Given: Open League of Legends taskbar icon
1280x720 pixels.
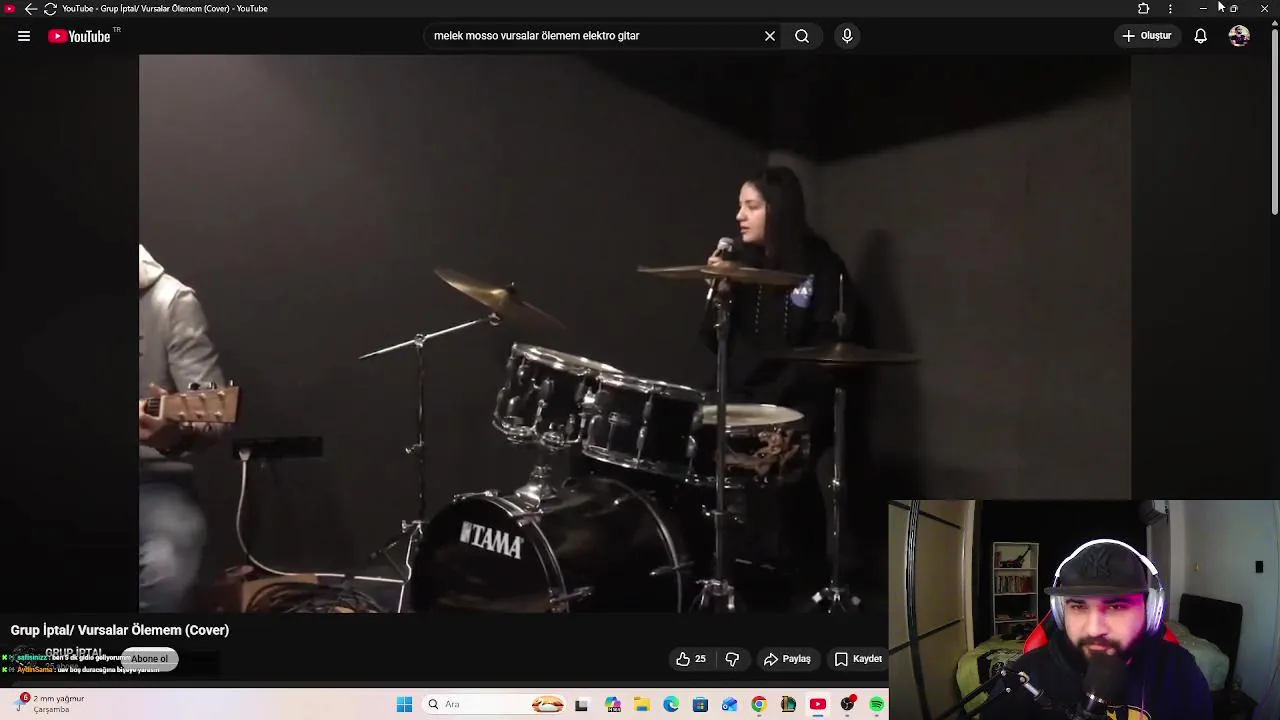Looking at the screenshot, I should (x=788, y=705).
